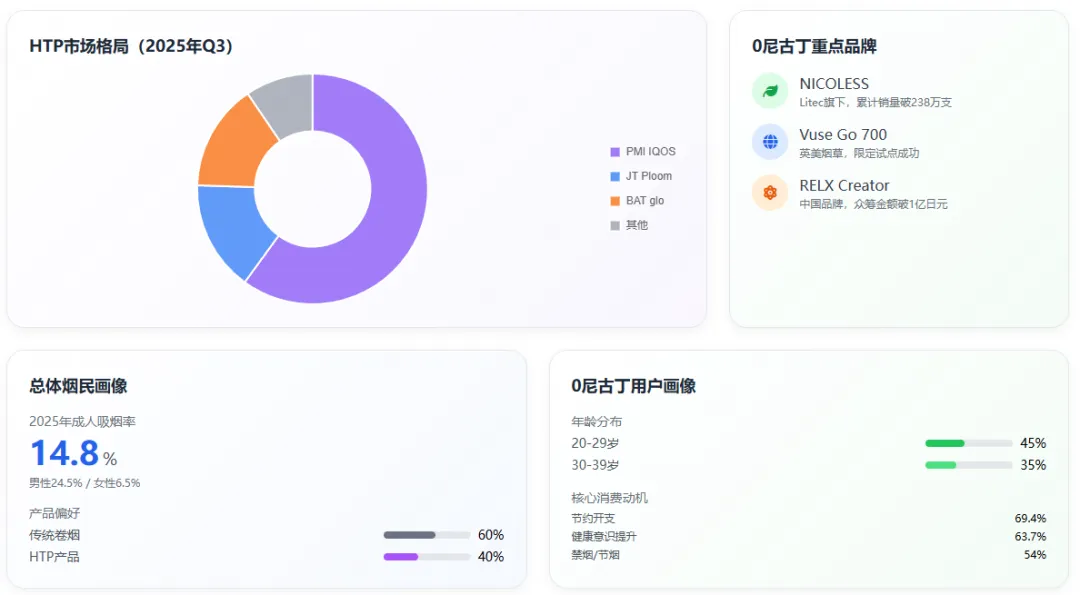The width and height of the screenshot is (1080, 595).
Task: Toggle the BAT glo legend swatch
Action: click(615, 201)
